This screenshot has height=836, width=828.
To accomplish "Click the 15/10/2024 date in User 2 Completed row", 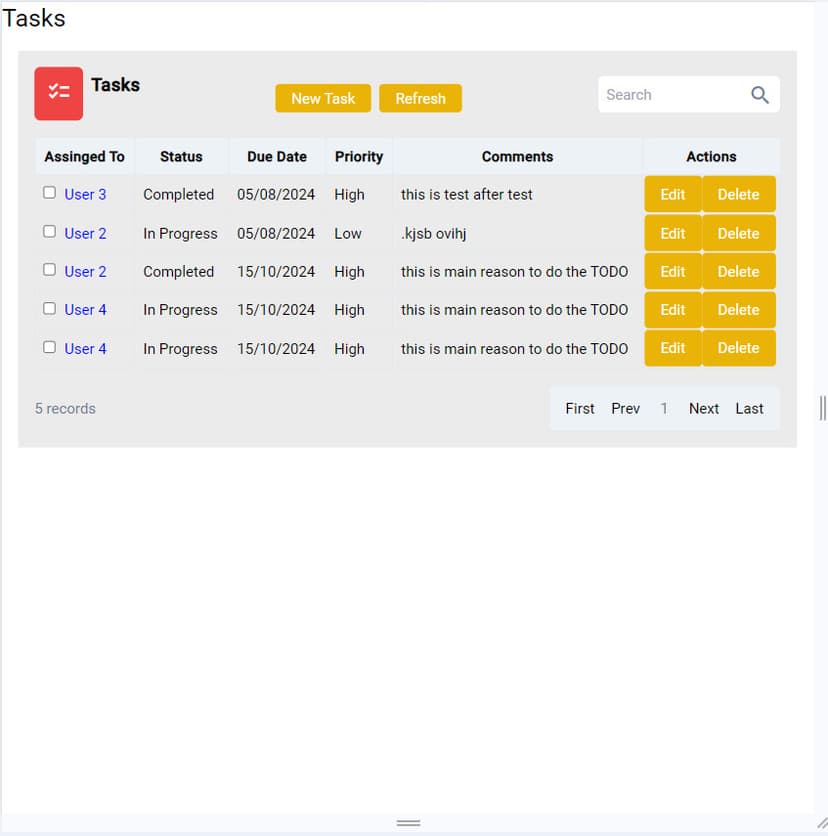I will click(x=276, y=272).
